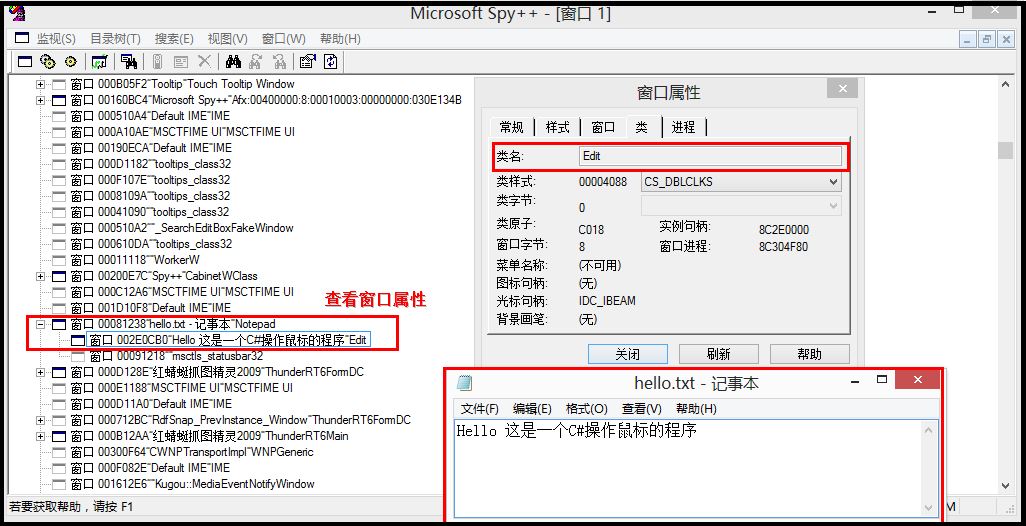Click the Spy++ application icon in title bar

[18, 12]
